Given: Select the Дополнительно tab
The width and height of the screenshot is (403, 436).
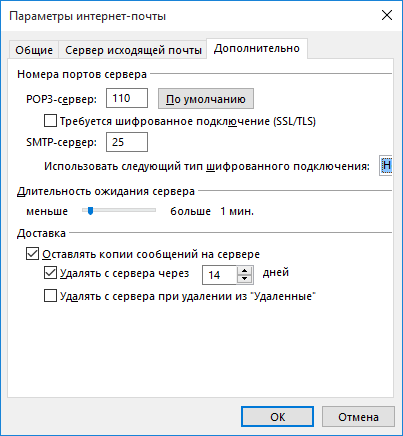Looking at the screenshot, I should tap(257, 49).
